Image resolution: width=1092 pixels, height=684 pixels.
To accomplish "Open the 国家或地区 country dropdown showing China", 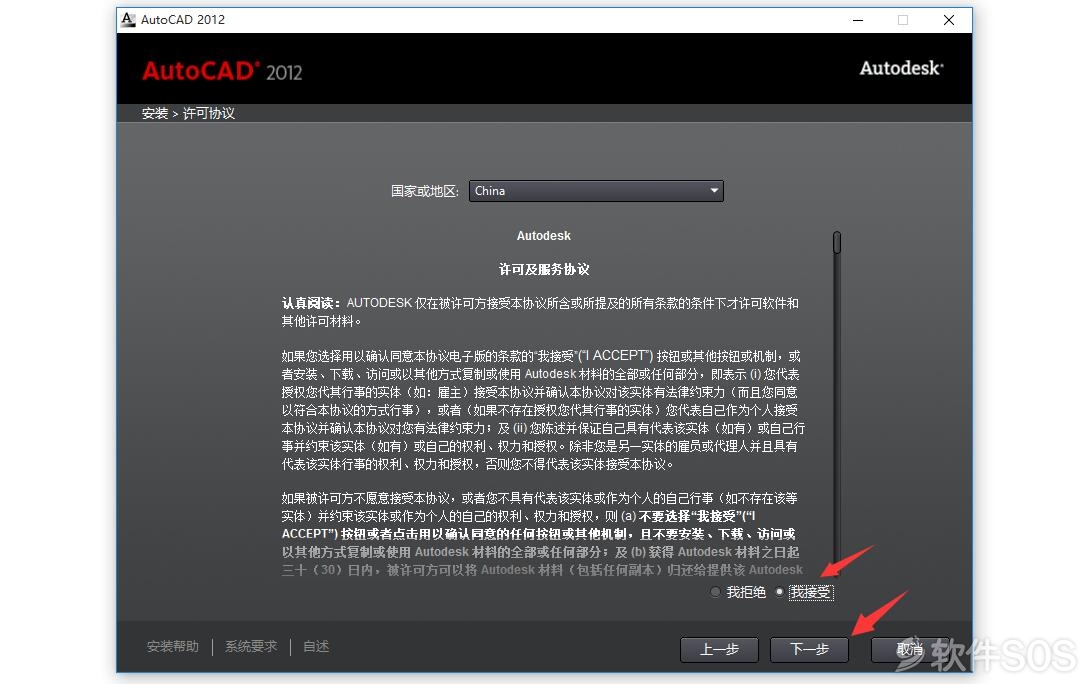I will 596,191.
